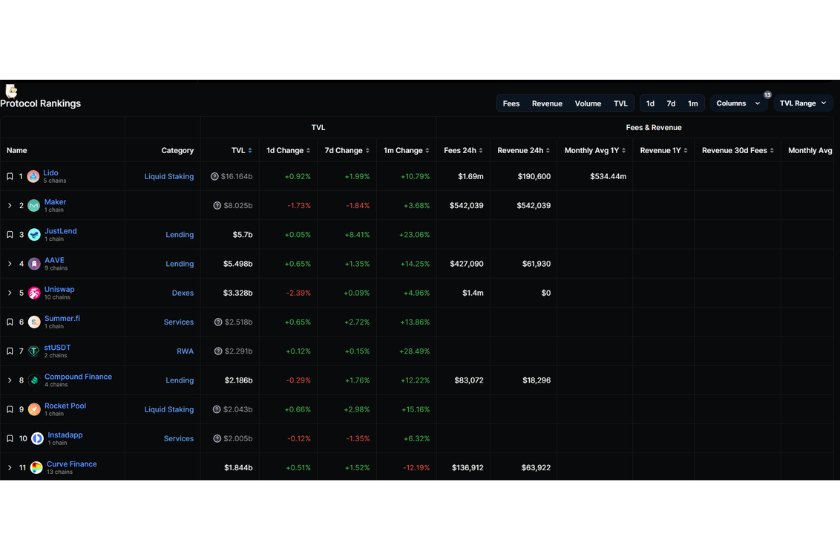
Task: Click the question-mark icon beside Instadapp TVL
Action: 217,438
